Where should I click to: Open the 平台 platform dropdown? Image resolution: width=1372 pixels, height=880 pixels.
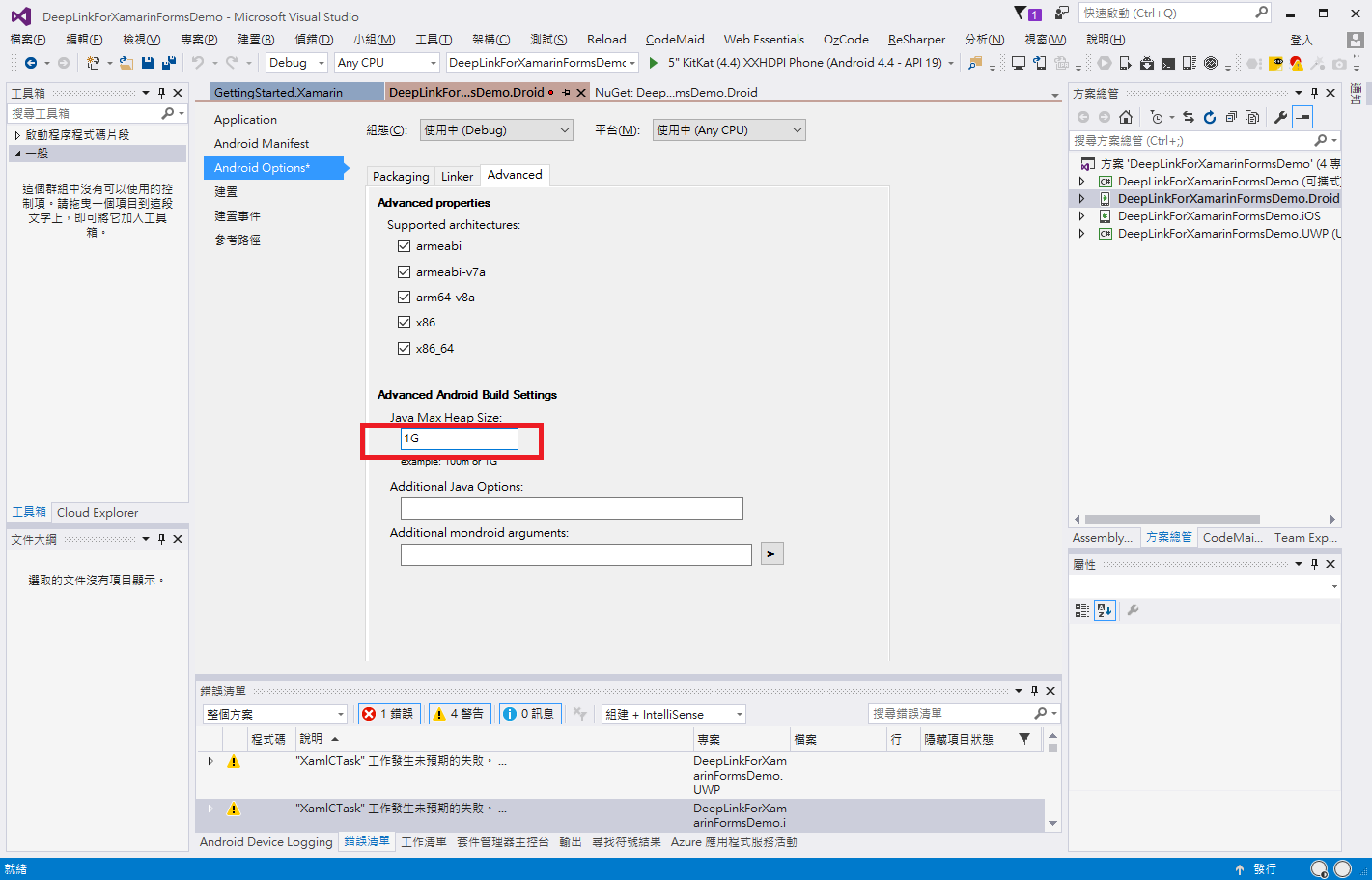click(x=729, y=130)
